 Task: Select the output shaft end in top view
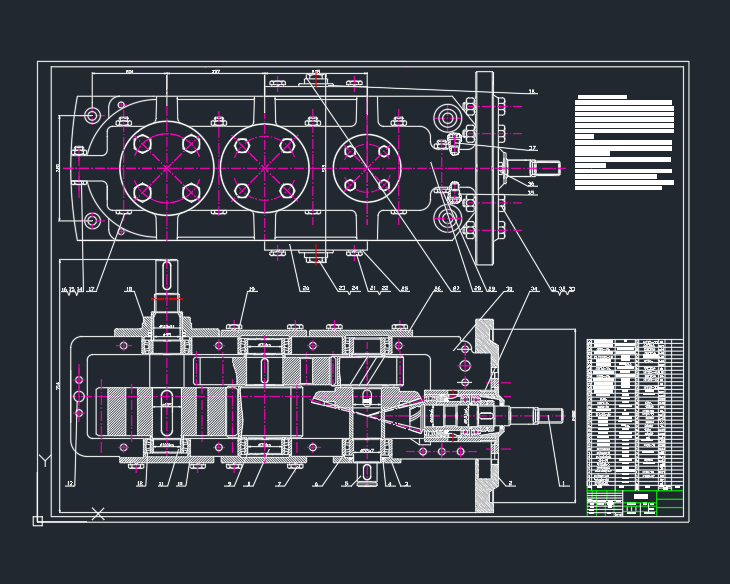tap(534, 168)
